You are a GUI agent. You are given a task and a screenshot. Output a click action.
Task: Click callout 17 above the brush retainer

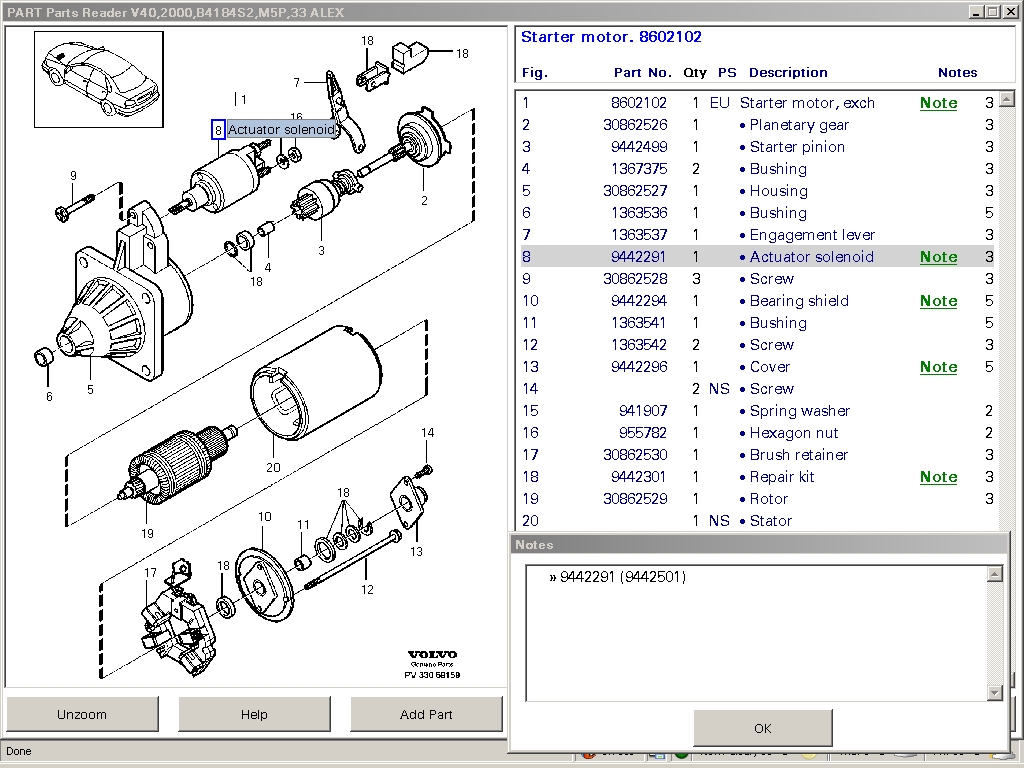point(150,573)
